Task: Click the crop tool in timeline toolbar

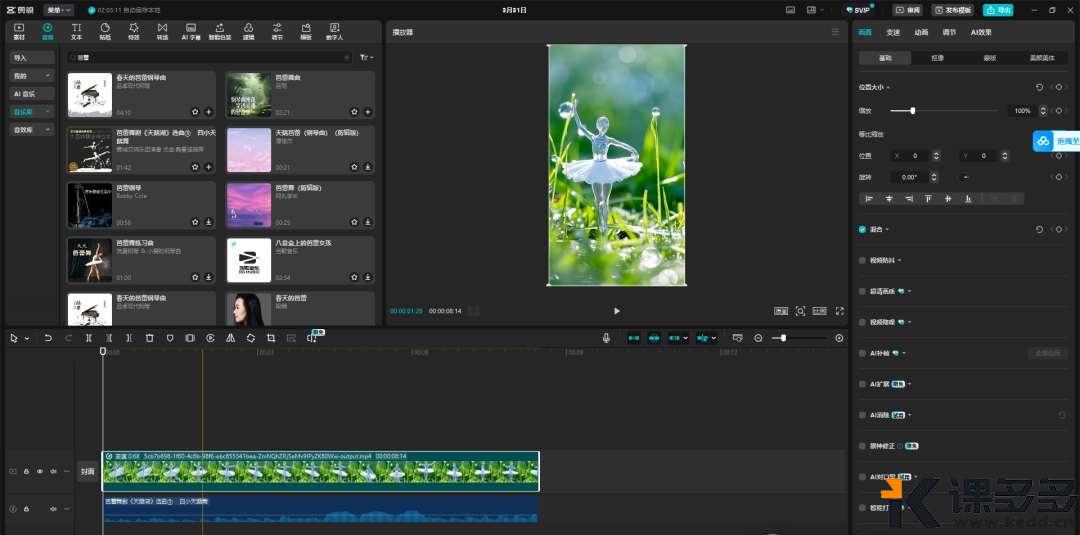Action: [x=271, y=338]
